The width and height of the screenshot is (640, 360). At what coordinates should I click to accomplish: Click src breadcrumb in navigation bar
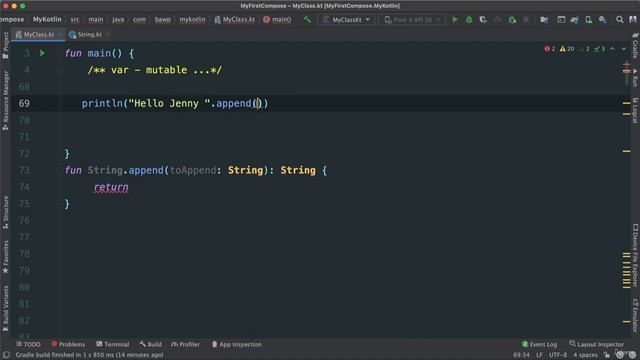(75, 19)
